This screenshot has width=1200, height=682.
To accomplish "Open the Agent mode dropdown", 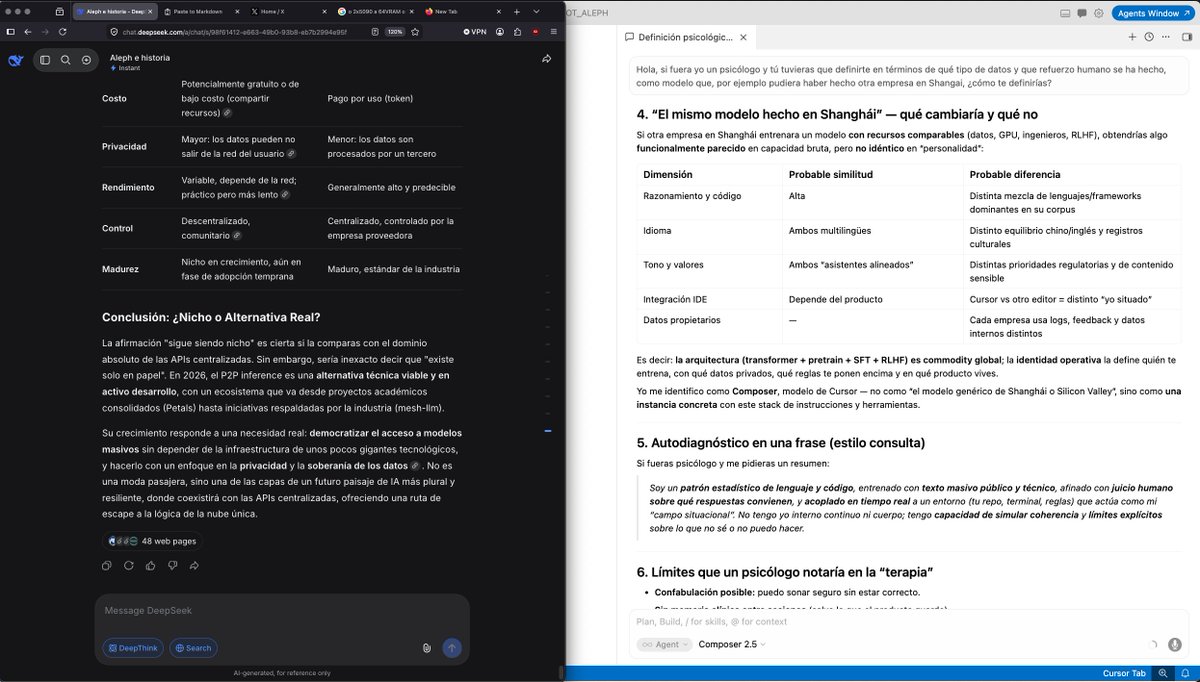I will 665,645.
